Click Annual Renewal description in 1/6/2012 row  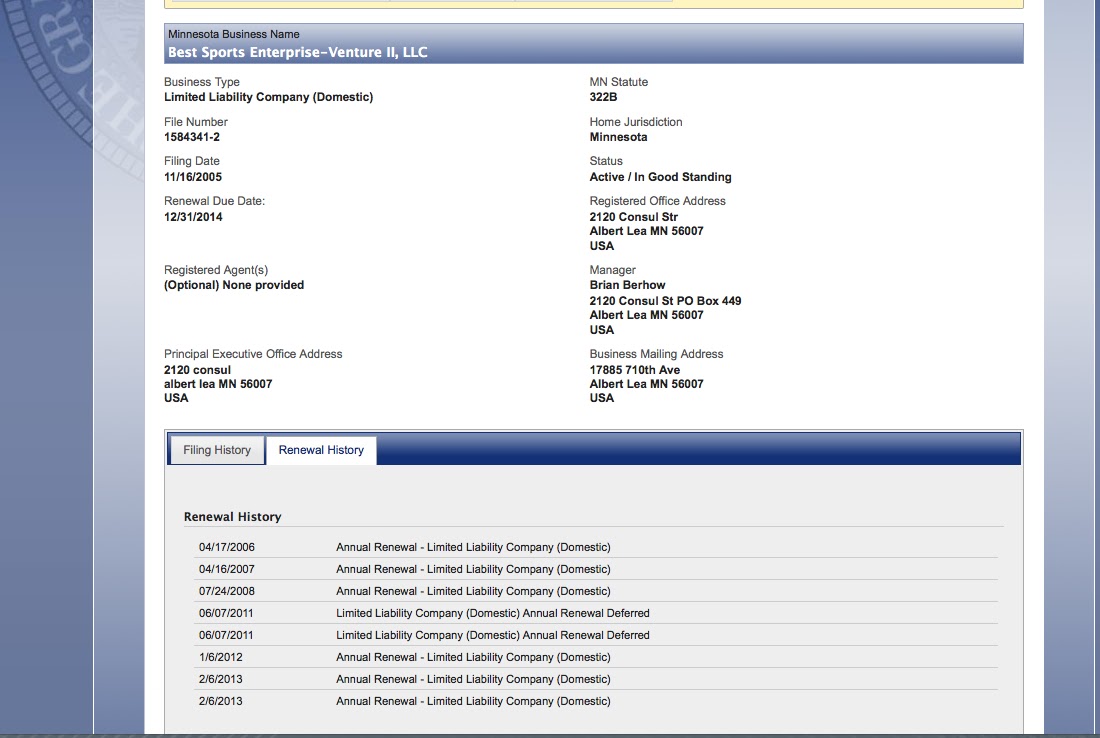click(x=473, y=657)
